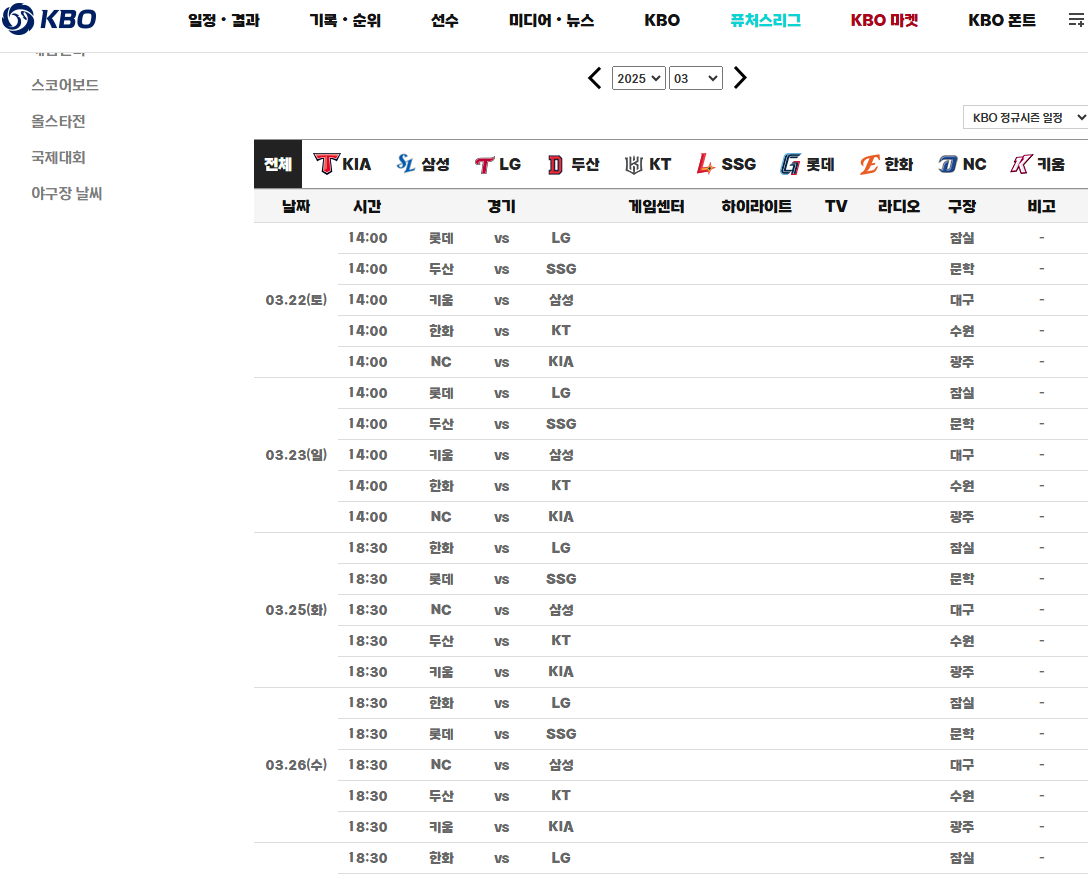Go to previous month with left arrow
The image size is (1088, 883).
click(x=594, y=77)
